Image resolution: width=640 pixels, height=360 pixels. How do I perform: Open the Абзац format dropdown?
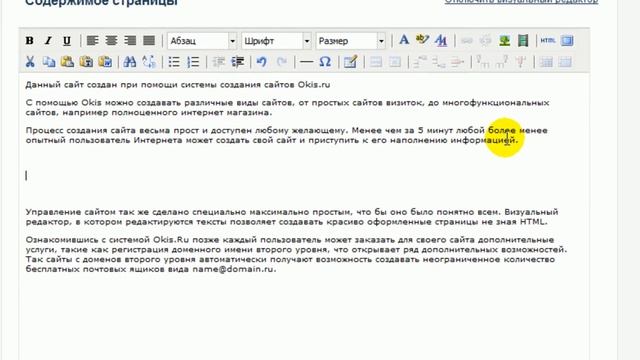202,41
